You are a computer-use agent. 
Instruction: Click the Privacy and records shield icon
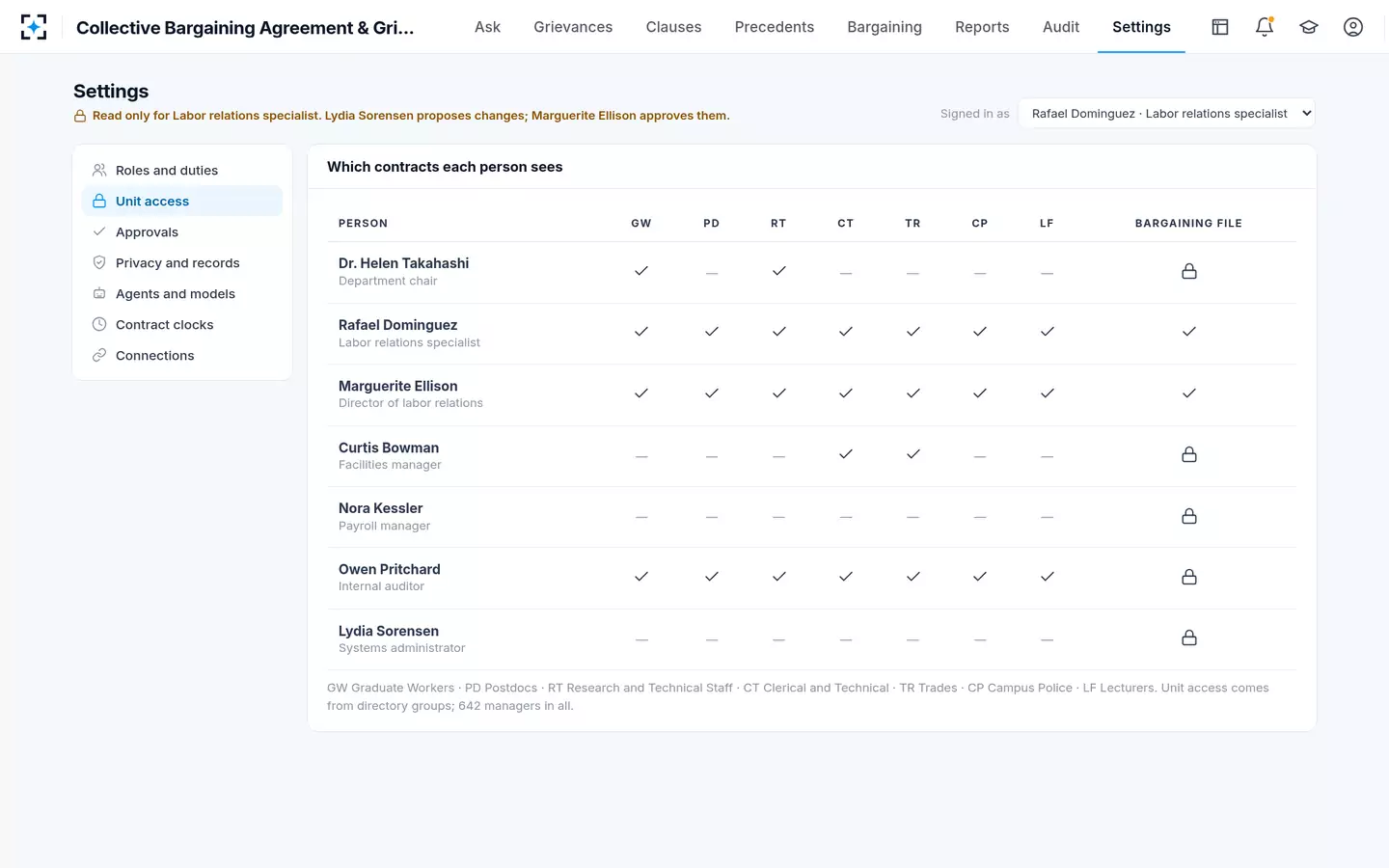coord(99,262)
